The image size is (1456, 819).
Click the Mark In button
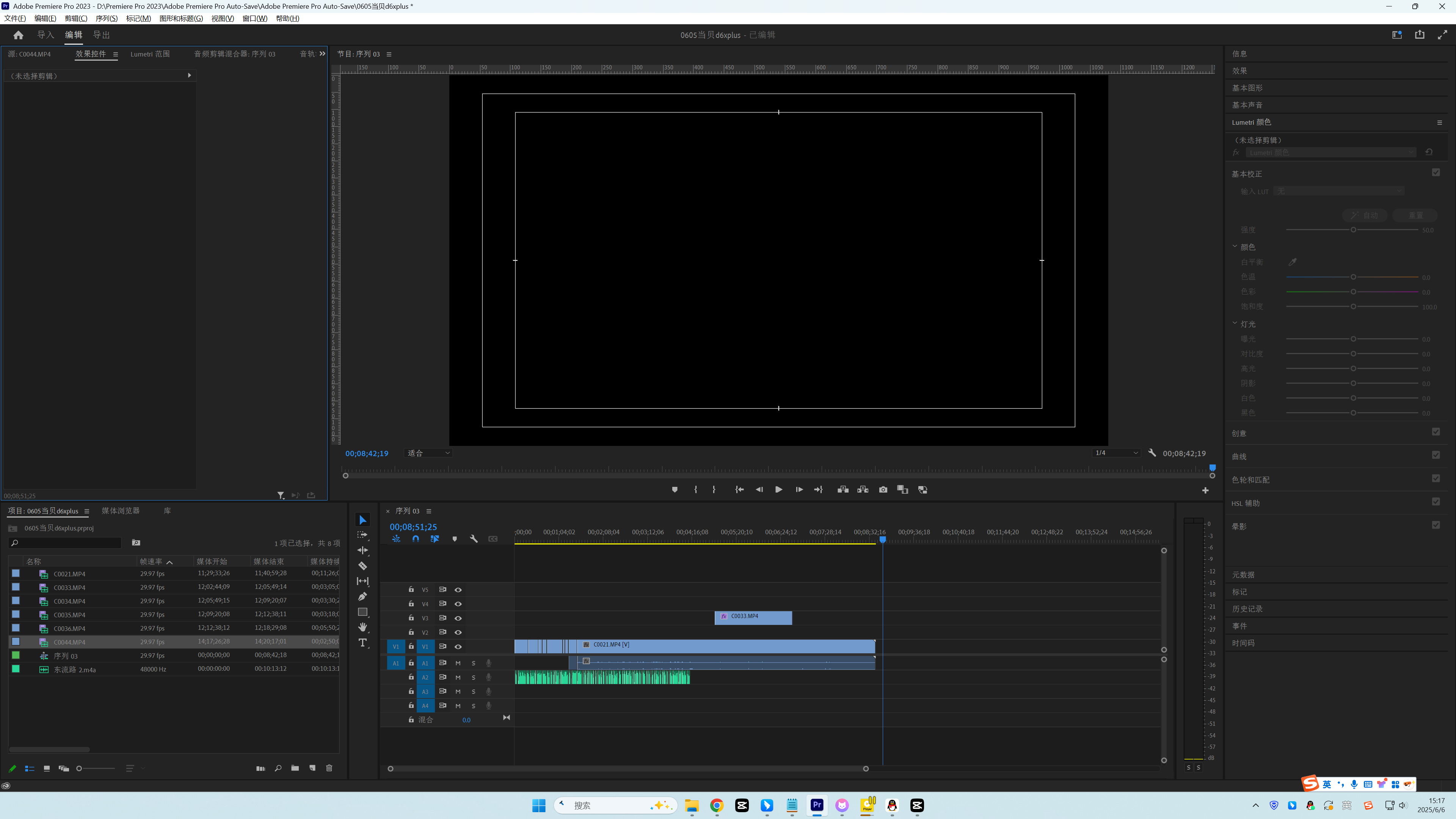[x=695, y=490]
